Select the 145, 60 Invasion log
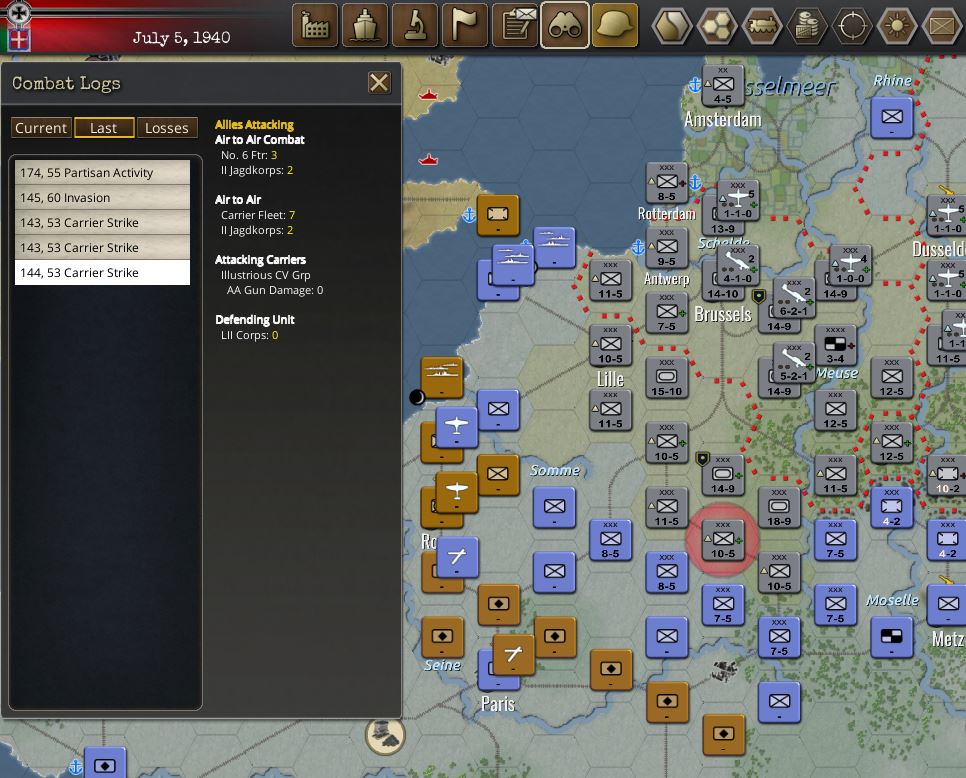The width and height of the screenshot is (966, 778). pos(102,197)
